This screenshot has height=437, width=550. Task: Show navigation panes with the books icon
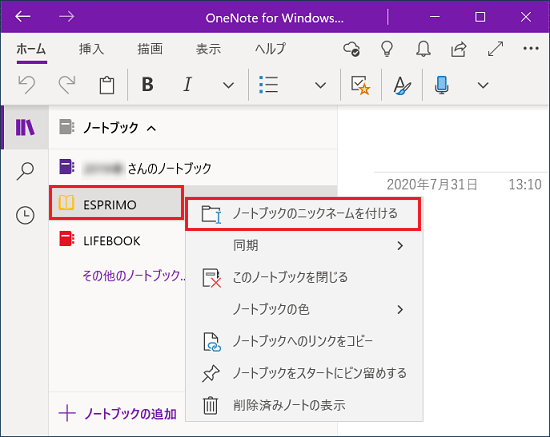pos(25,127)
